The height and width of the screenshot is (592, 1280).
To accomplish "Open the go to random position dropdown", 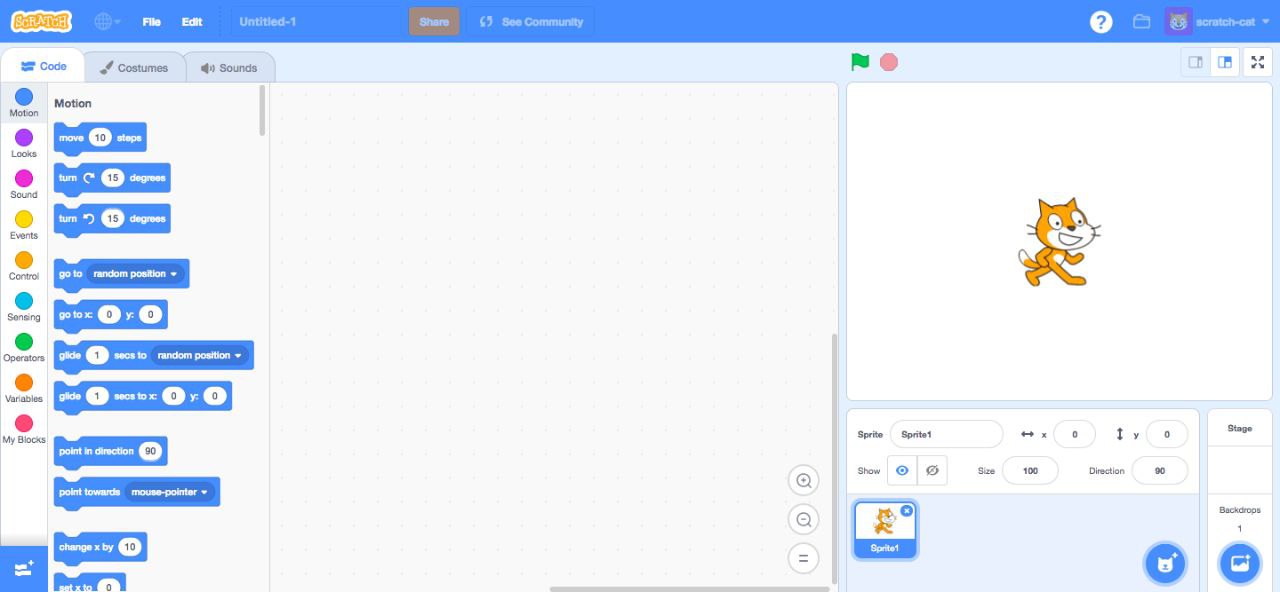I will 135,274.
